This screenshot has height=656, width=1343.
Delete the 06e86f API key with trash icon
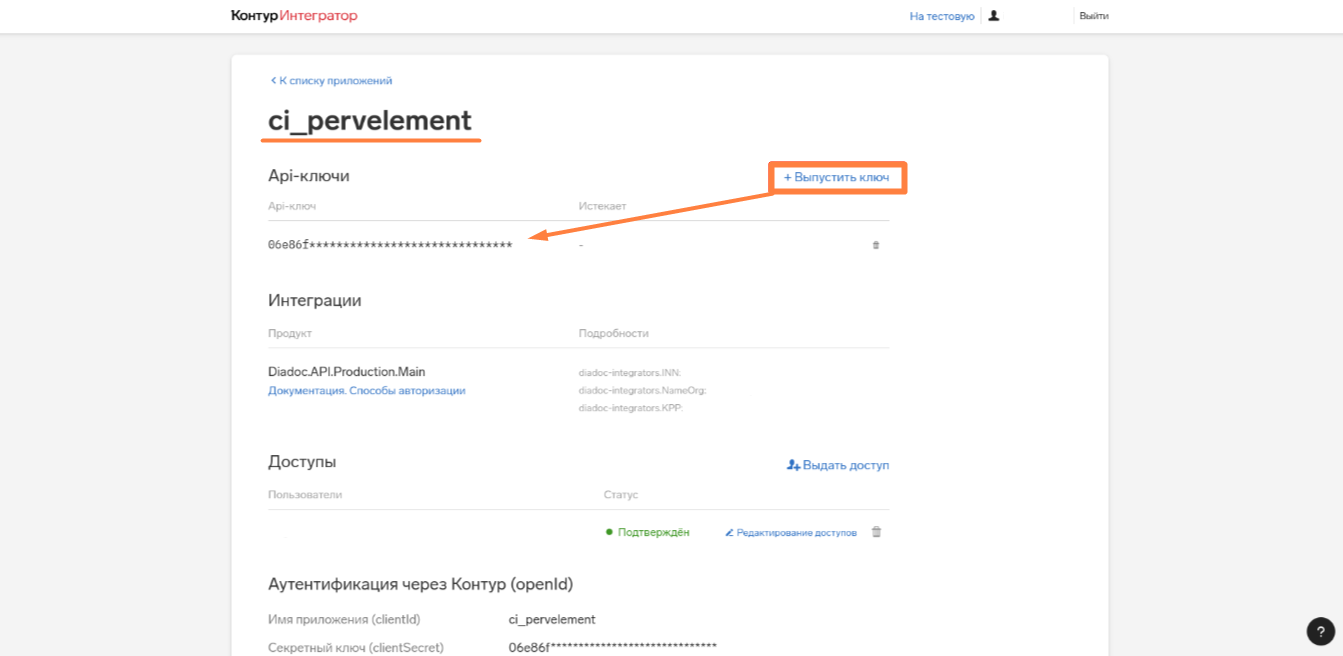[876, 245]
